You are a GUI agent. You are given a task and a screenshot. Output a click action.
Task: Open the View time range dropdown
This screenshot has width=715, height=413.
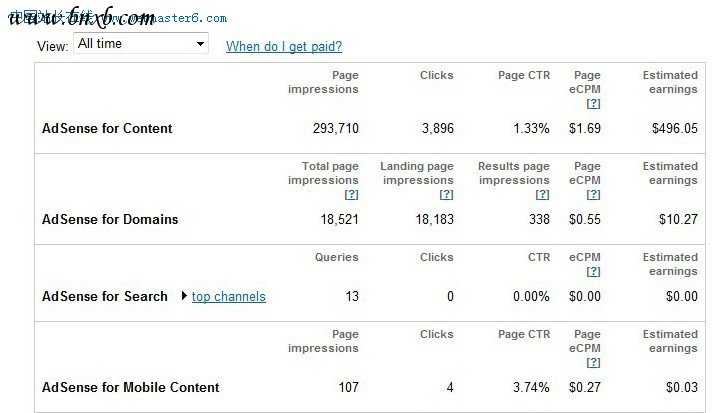coord(140,44)
